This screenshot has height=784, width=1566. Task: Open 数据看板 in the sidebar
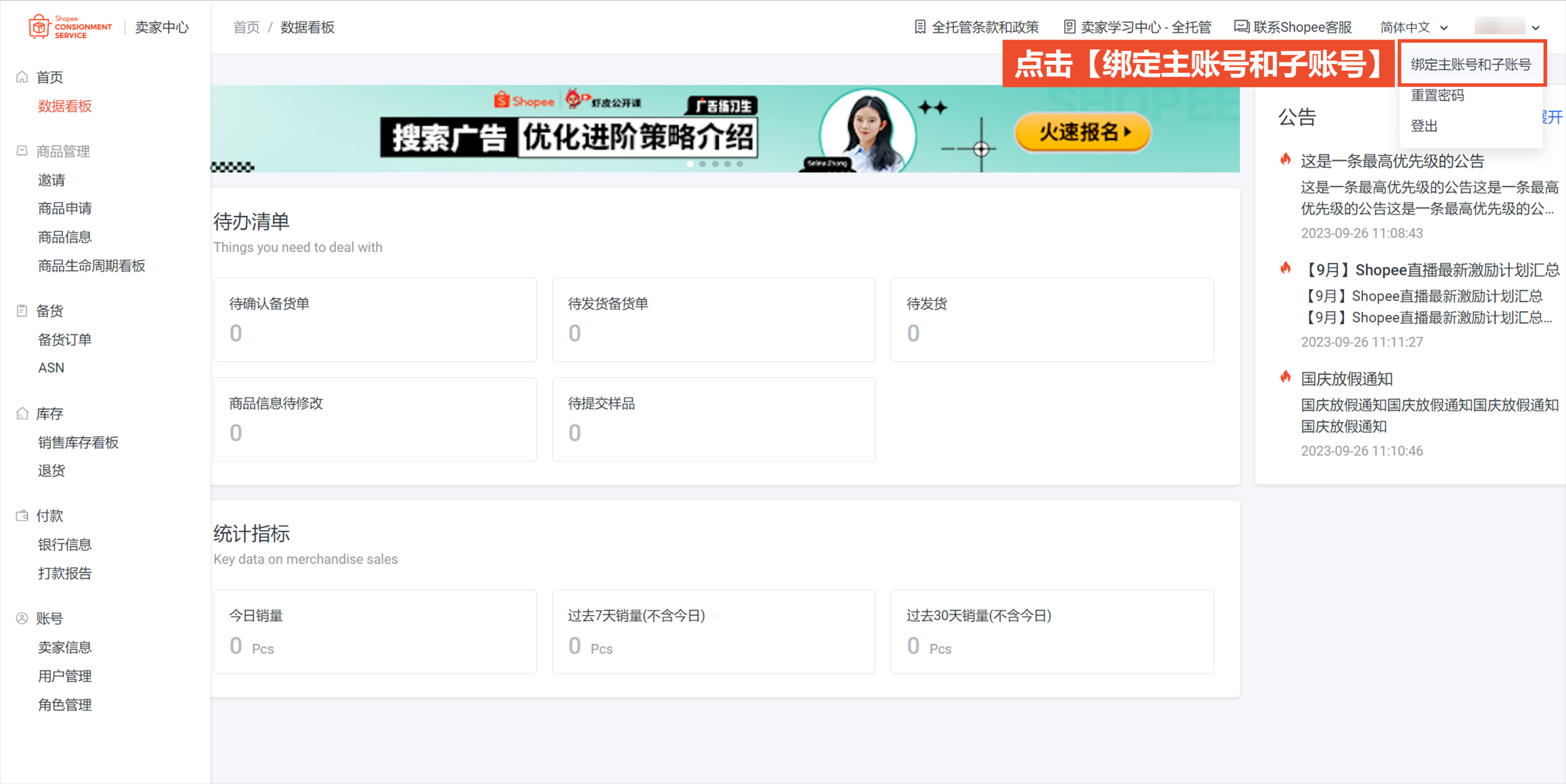click(65, 106)
